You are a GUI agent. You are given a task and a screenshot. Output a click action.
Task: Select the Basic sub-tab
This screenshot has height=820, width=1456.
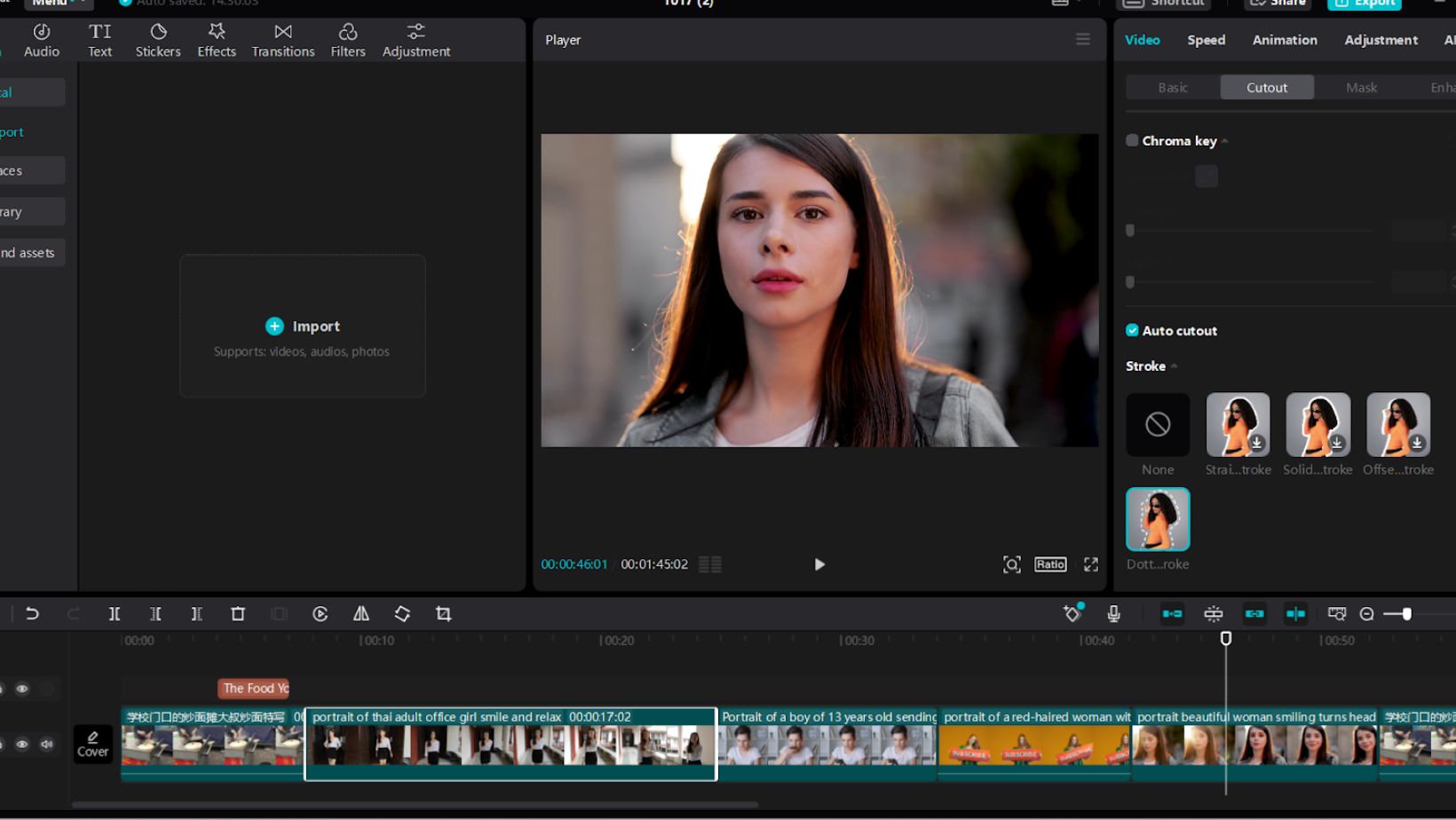(1173, 87)
